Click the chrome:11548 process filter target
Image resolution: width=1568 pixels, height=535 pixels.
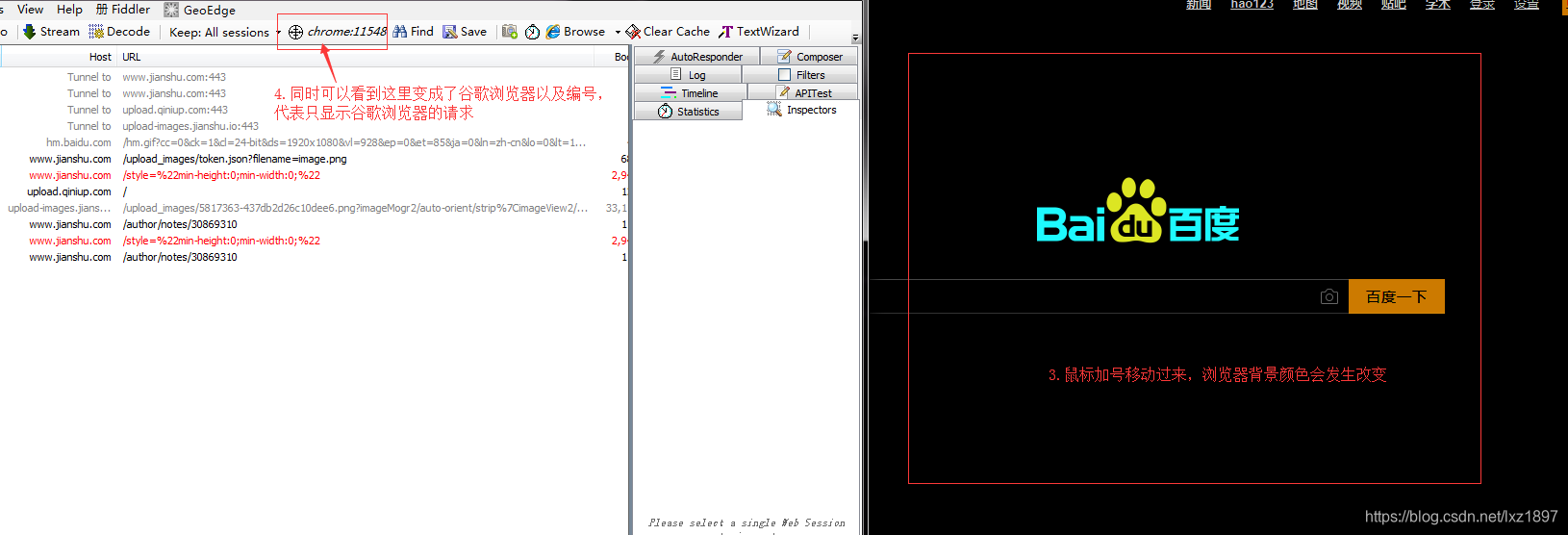(337, 32)
